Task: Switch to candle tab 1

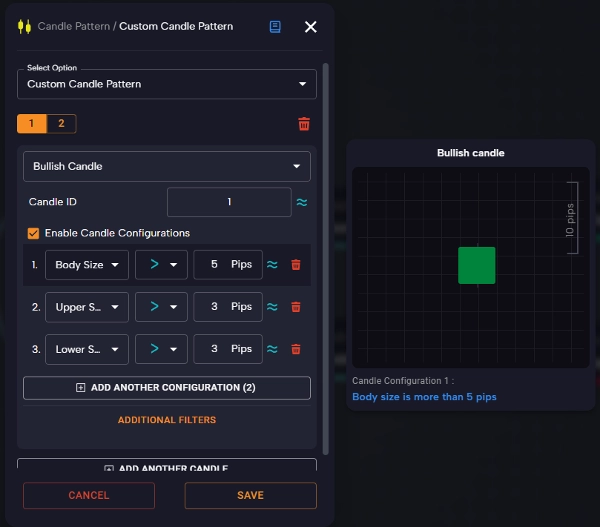Action: [x=32, y=124]
